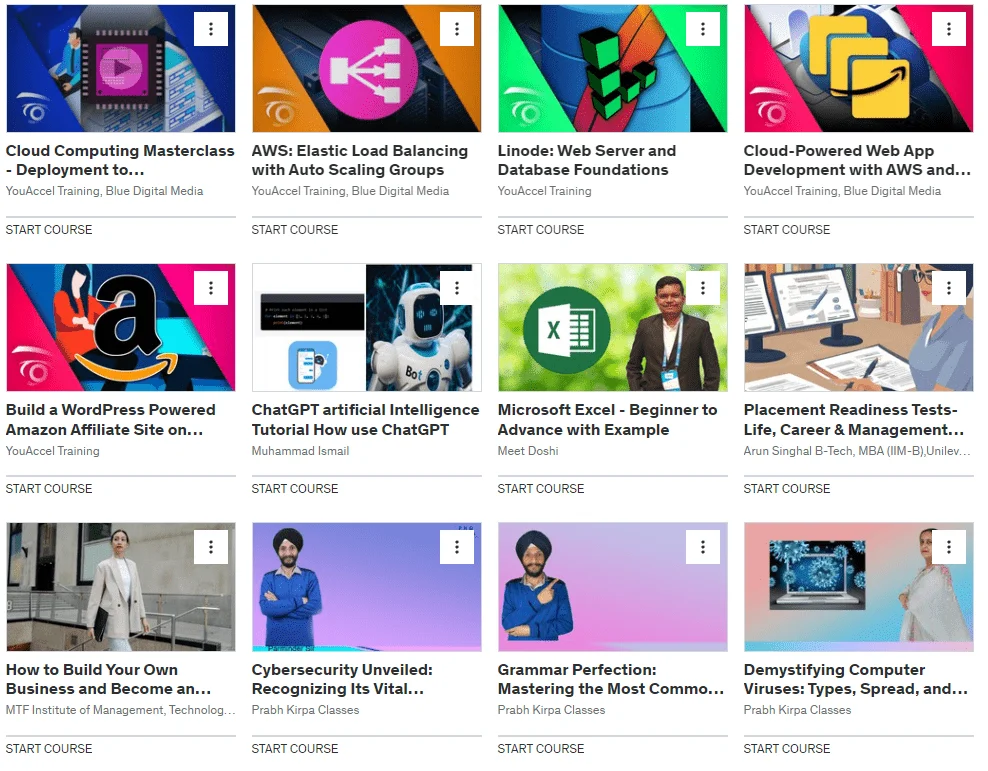This screenshot has height=771, width=988.
Task: Click Cloud-Powered Web App thumbnail image
Action: coord(858,69)
